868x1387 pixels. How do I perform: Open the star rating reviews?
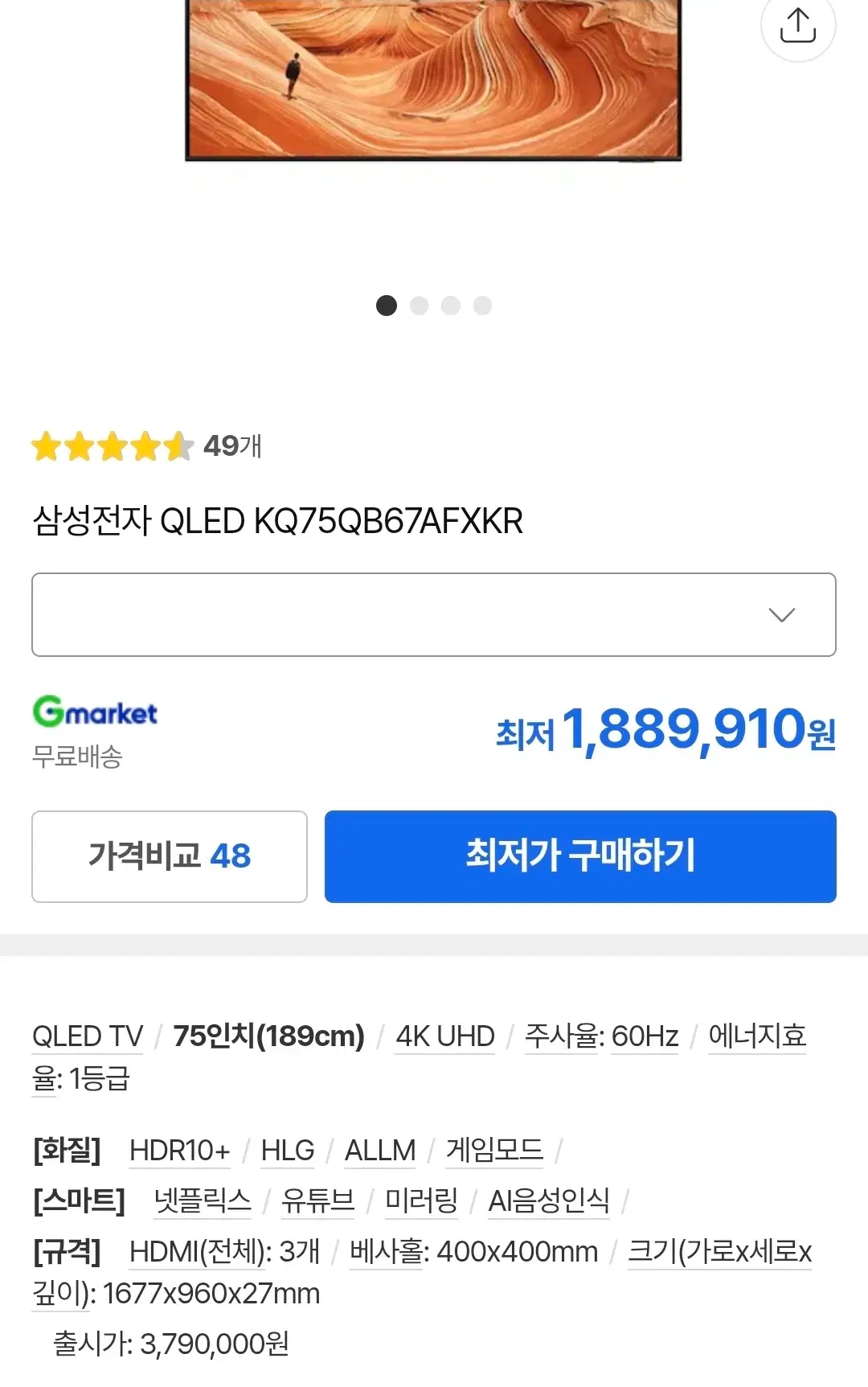pos(113,446)
